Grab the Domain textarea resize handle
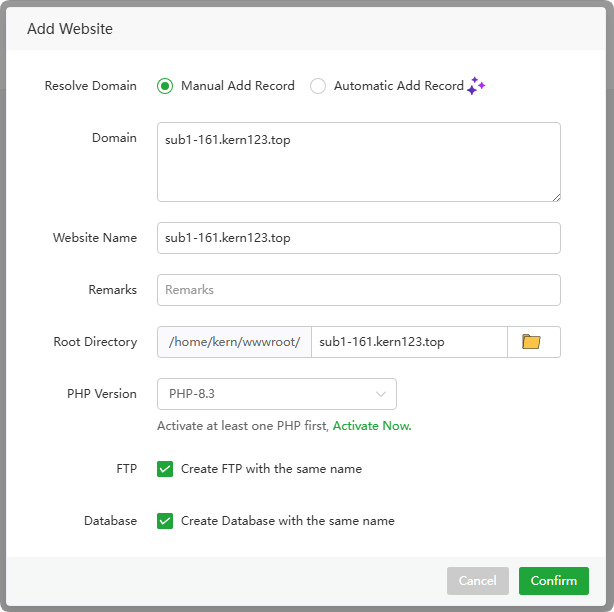The height and width of the screenshot is (612, 614). click(x=555, y=197)
